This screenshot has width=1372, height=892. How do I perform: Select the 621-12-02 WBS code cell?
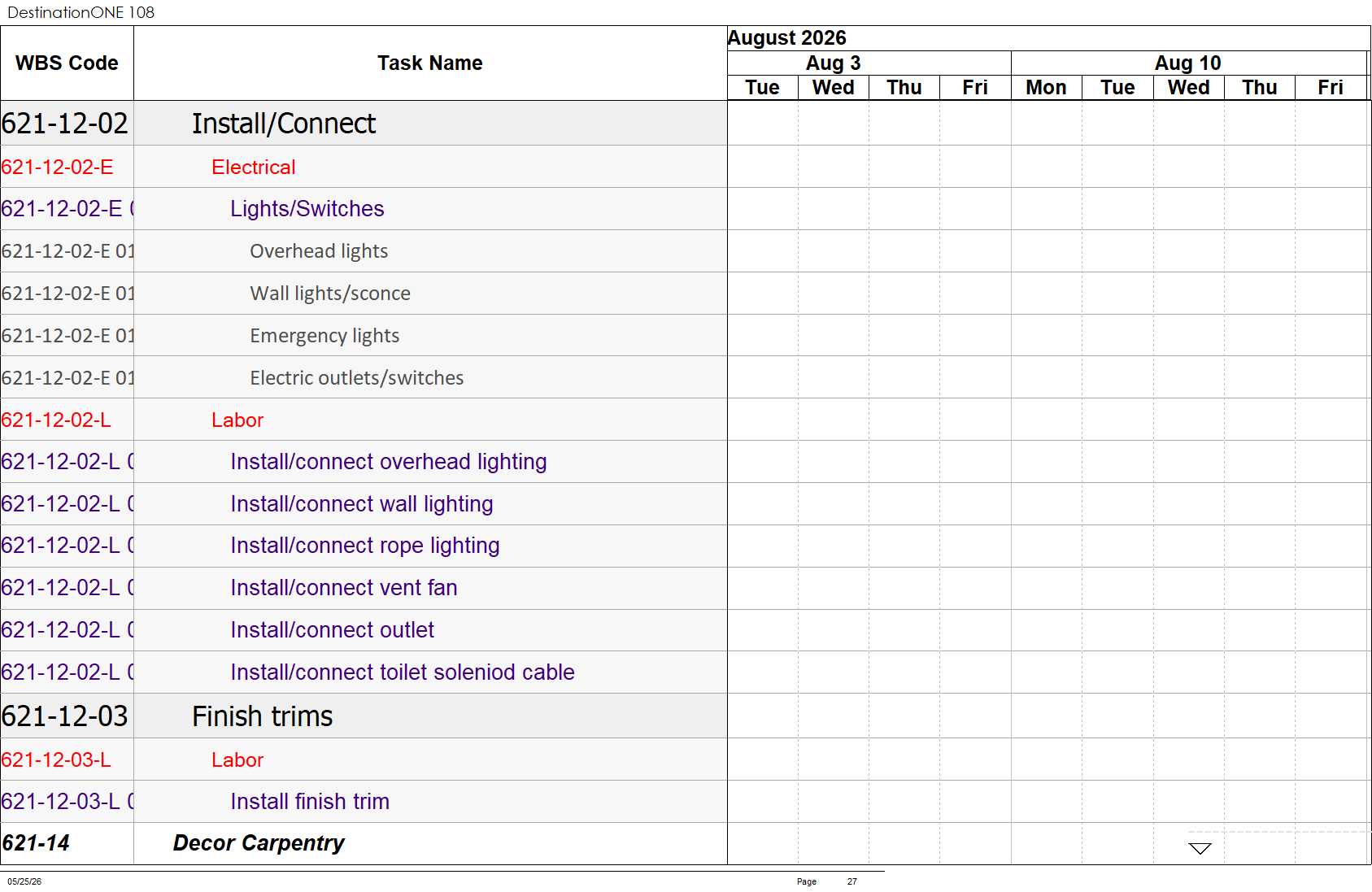(x=65, y=124)
